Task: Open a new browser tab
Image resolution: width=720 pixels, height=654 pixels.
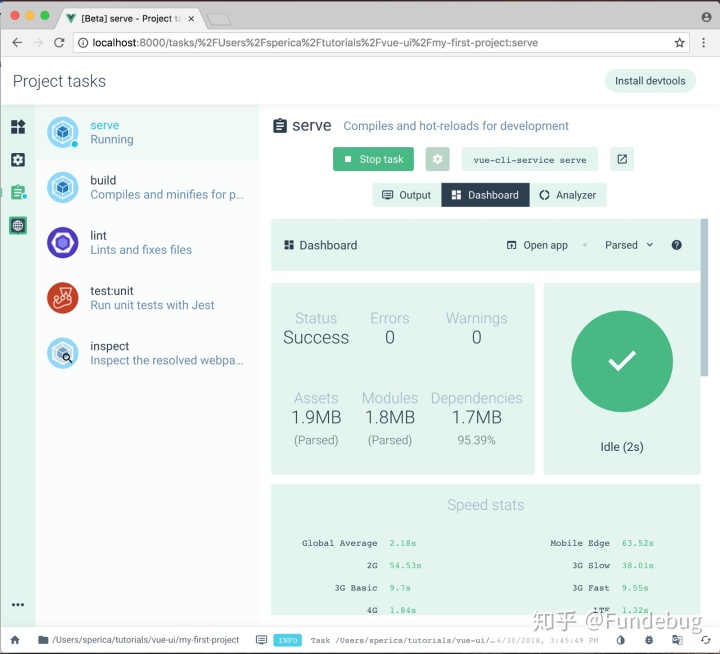Action: [x=219, y=19]
